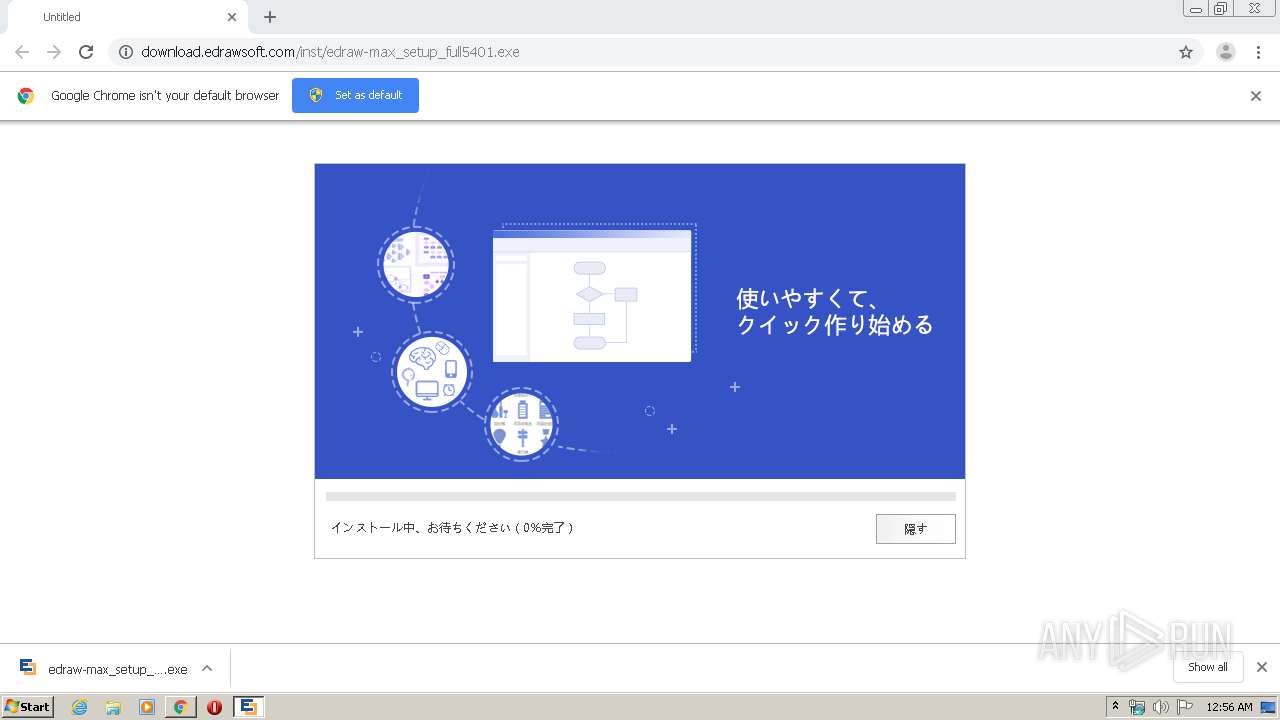Expand download item options chevron
The height and width of the screenshot is (720, 1280).
pos(207,668)
